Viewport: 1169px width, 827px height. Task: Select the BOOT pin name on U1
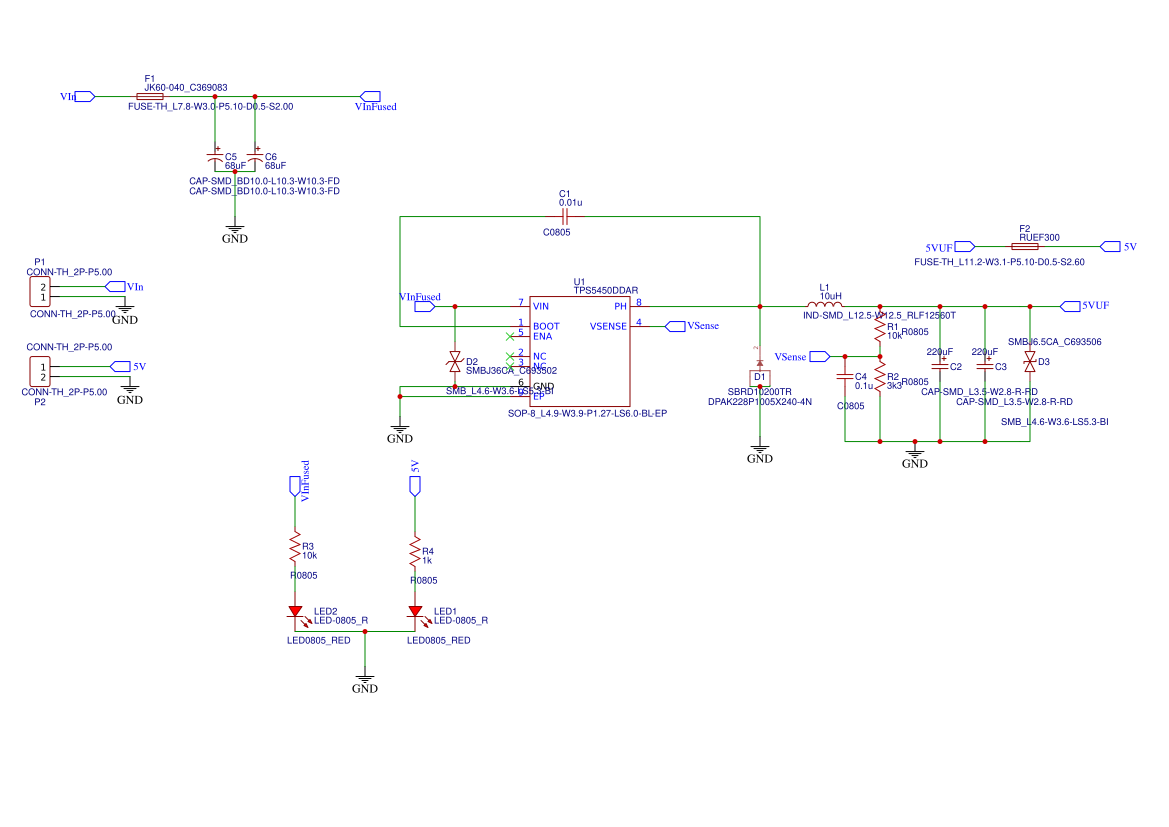[546, 327]
